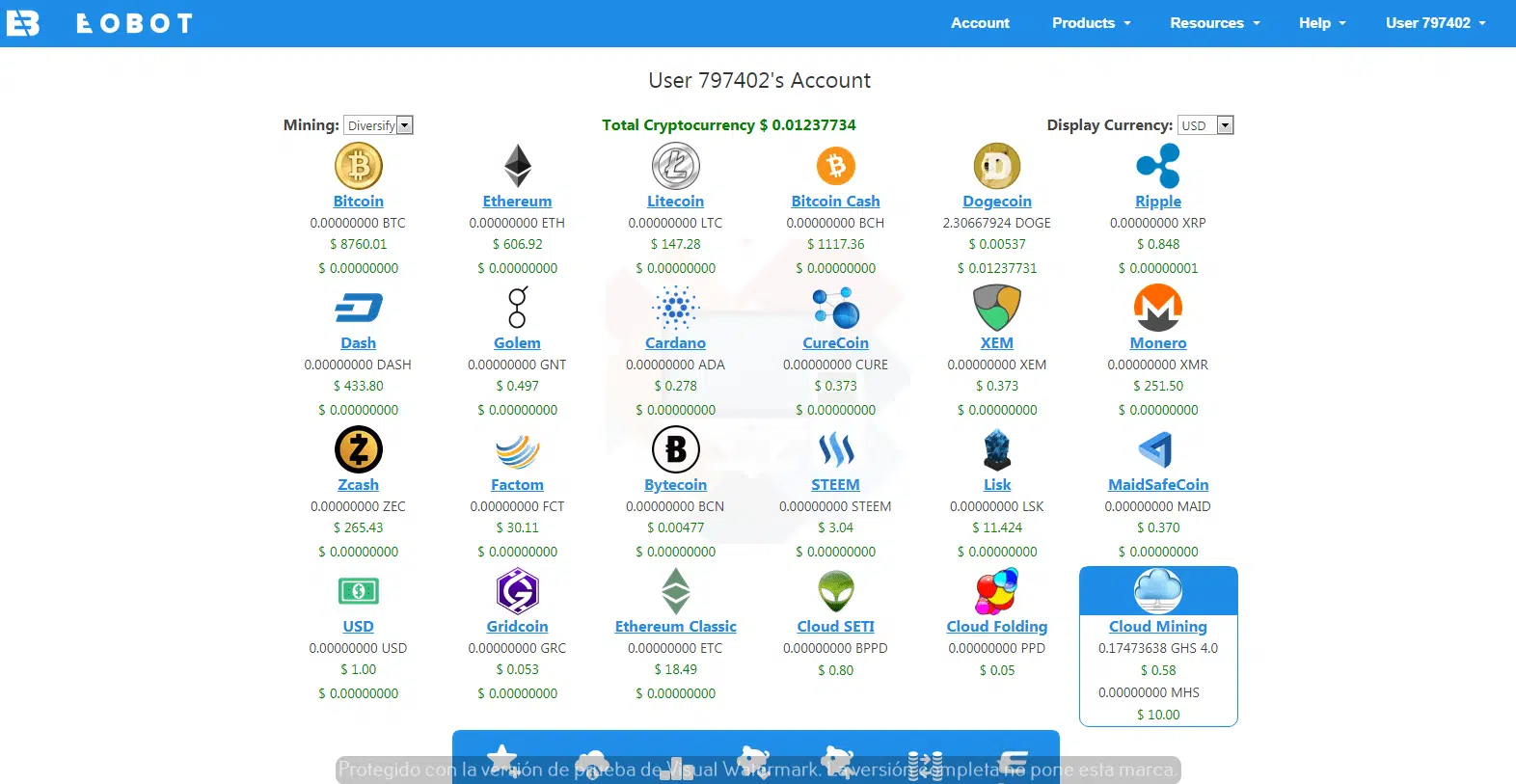Open the Bitcoin Cash link
Screen dimensions: 1516x784
click(x=836, y=202)
